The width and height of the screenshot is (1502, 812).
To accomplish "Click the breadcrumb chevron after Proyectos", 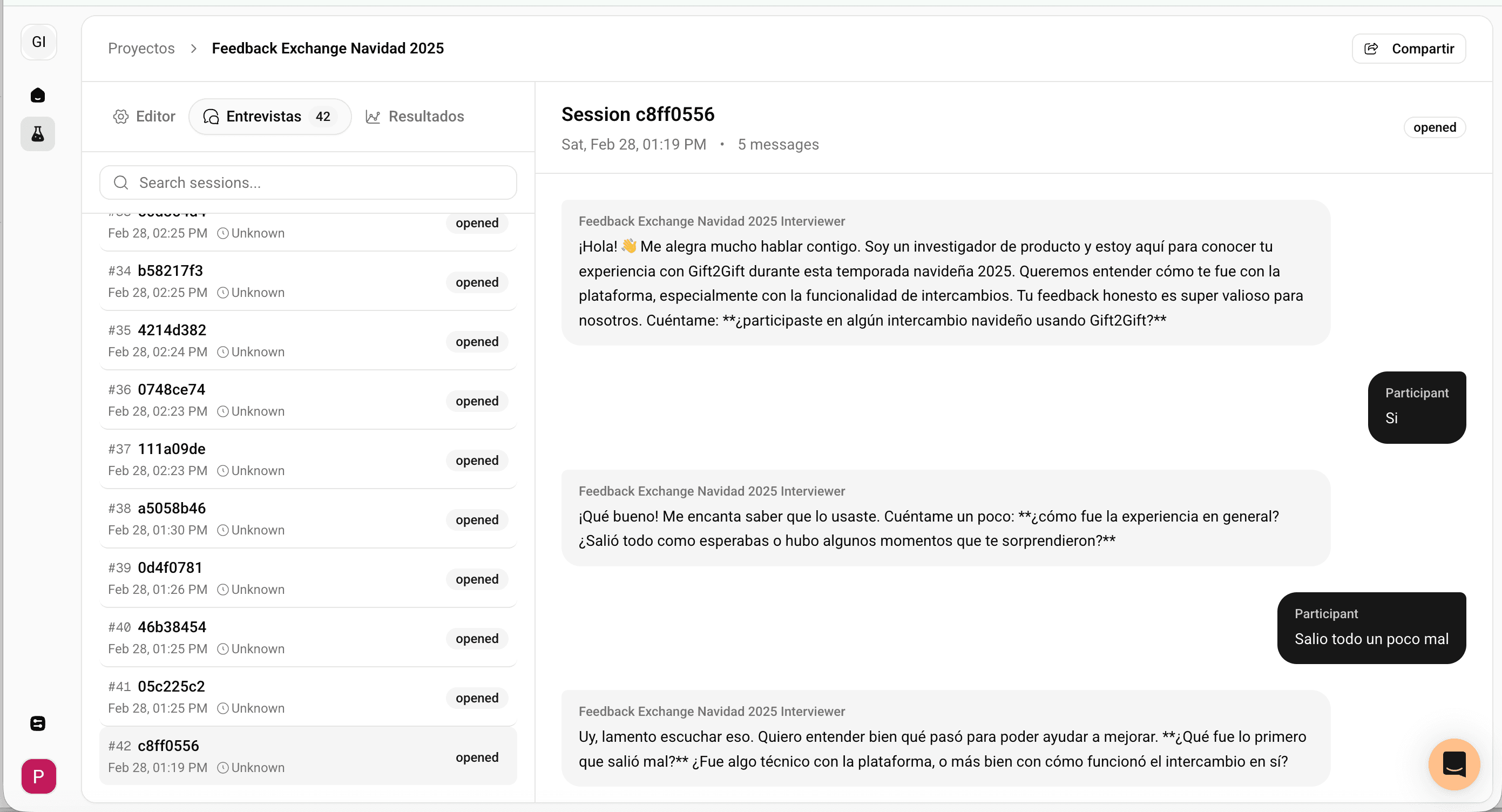I will point(194,49).
